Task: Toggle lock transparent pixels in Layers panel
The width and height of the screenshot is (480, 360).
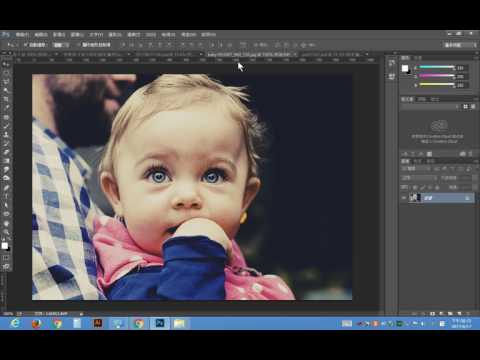Action: point(415,187)
